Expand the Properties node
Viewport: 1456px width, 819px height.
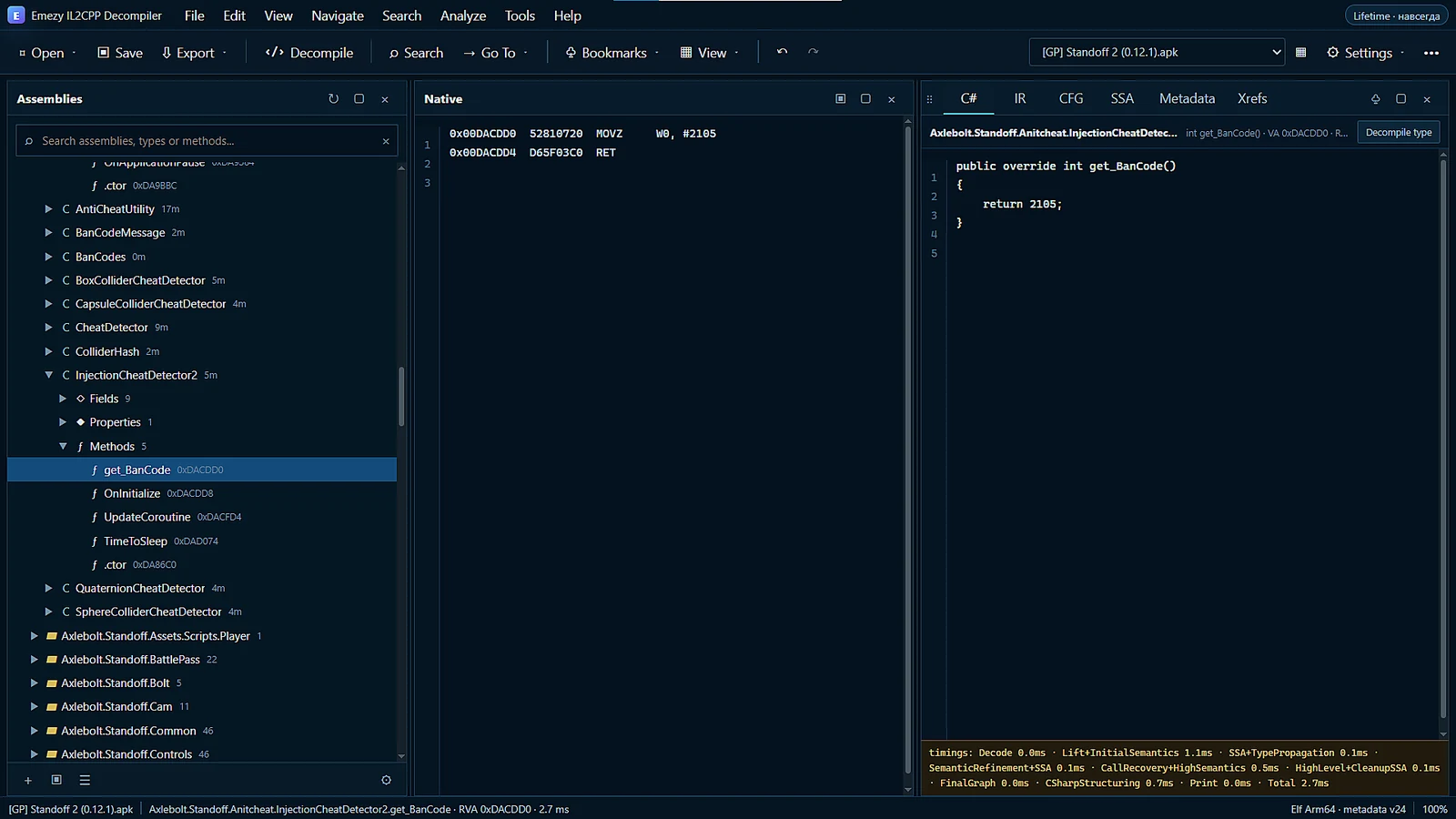tap(63, 422)
